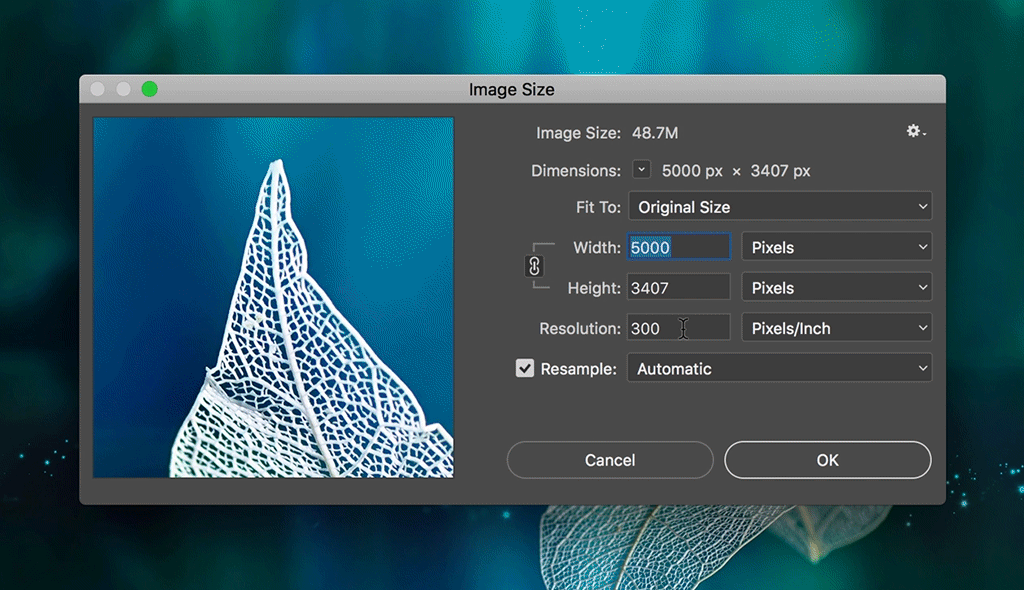Click the Height value field
Viewport: 1024px width, 590px height.
(678, 288)
